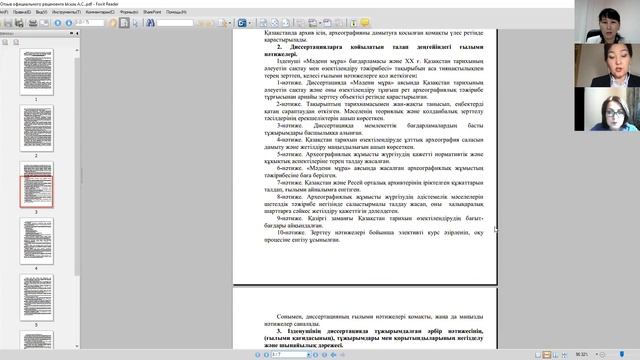Click the search text field

175,23
